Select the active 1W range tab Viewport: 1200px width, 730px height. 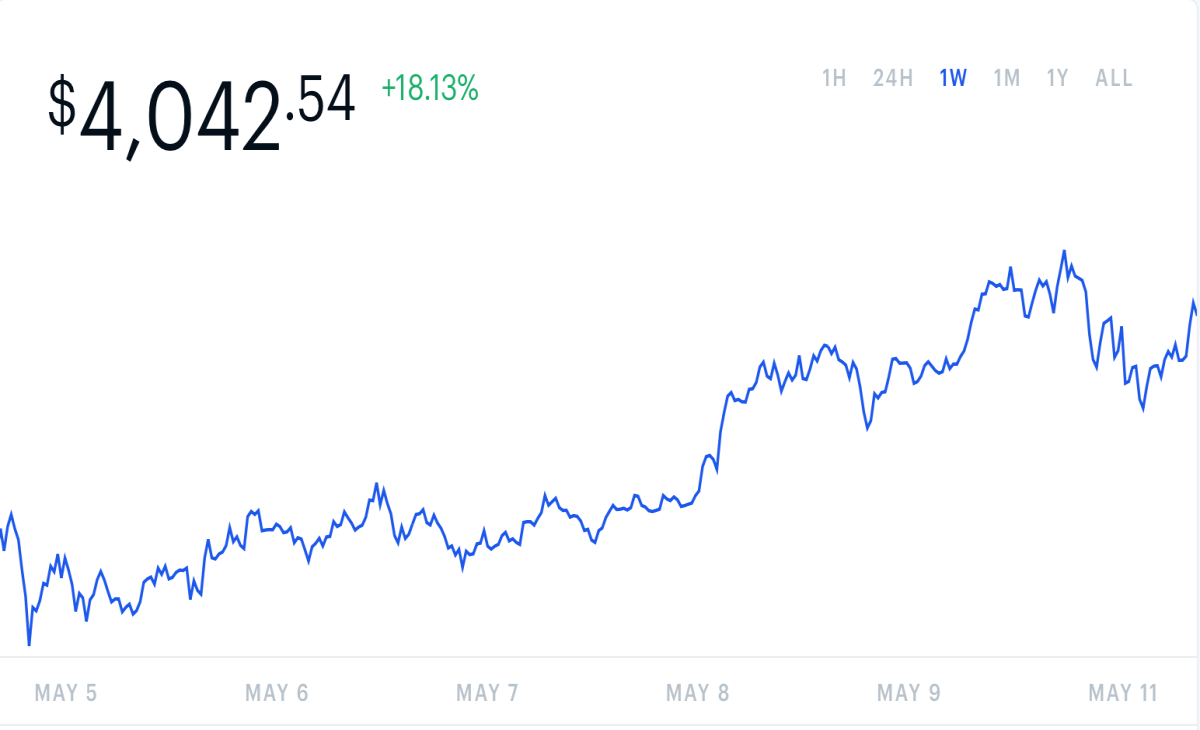click(953, 78)
